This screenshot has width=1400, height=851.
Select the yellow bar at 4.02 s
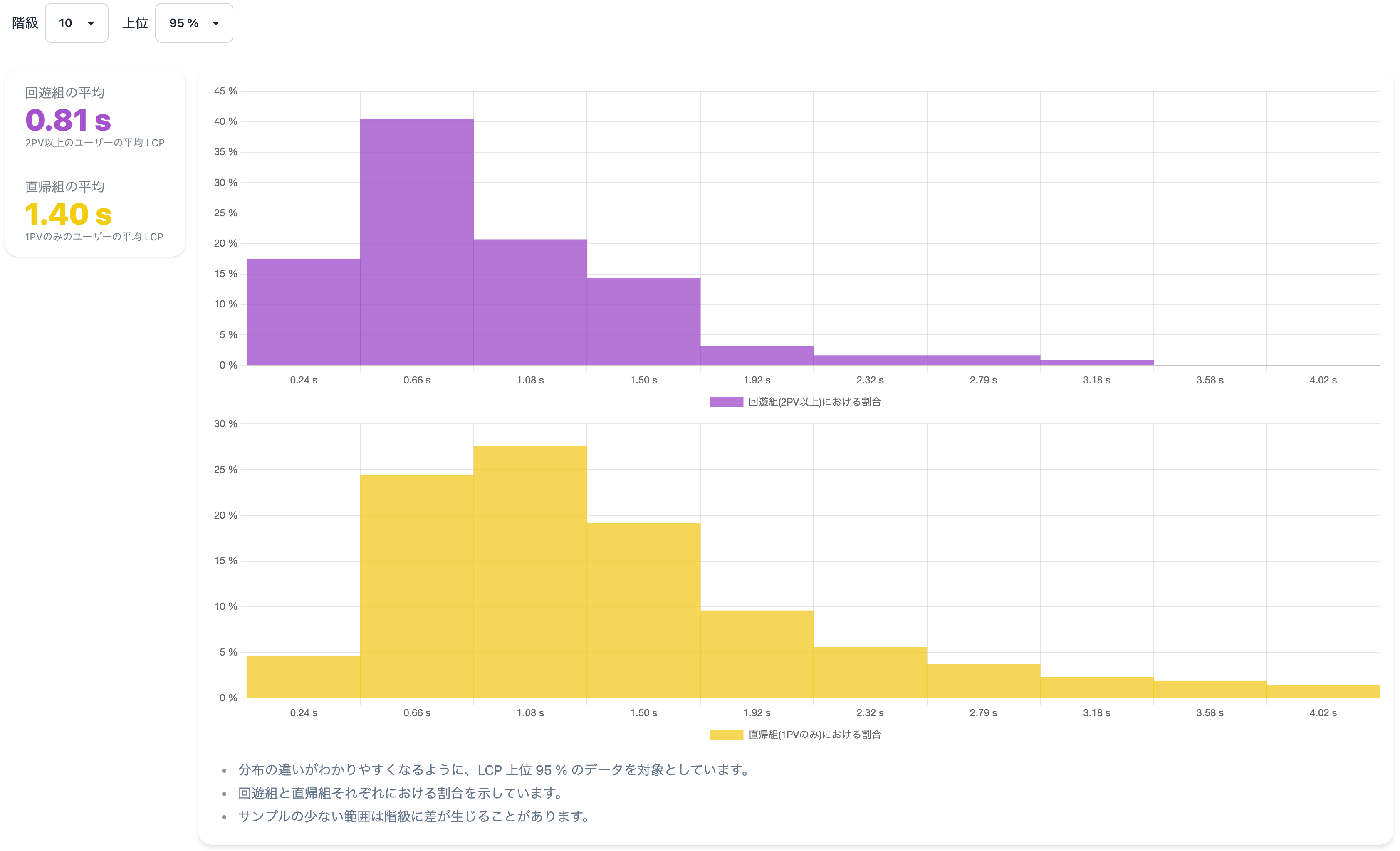click(x=1323, y=691)
